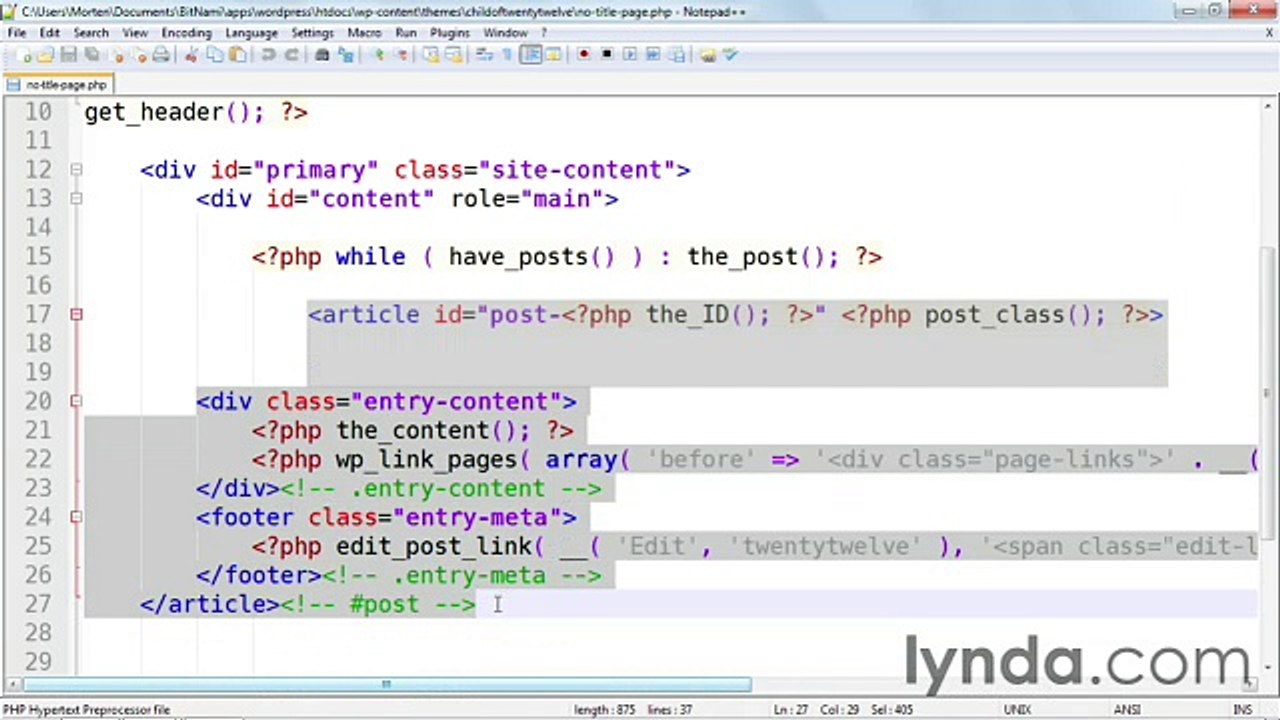This screenshot has width=1280, height=720.
Task: Save the file with the Save icon
Action: [x=68, y=55]
